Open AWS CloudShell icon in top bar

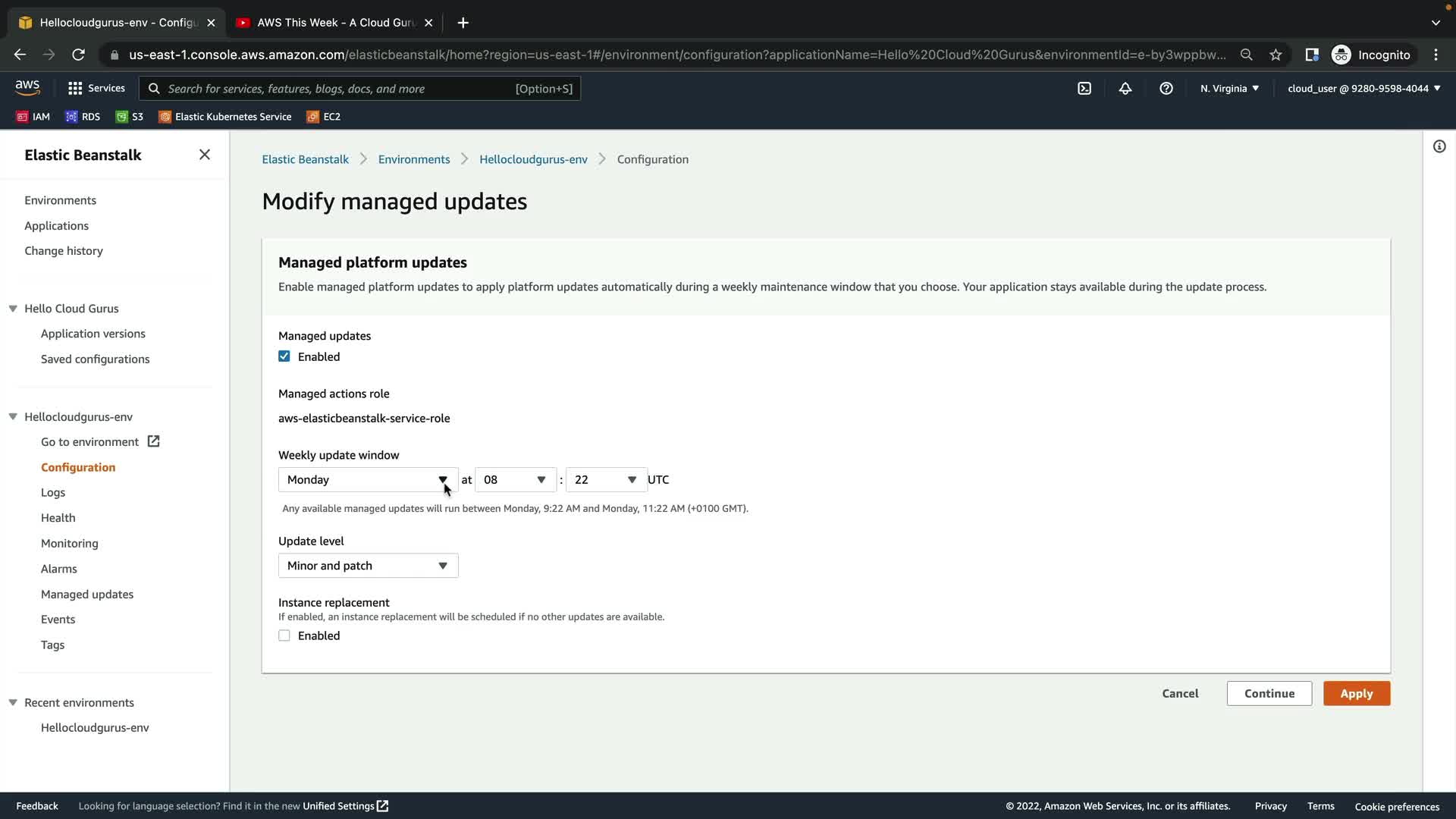click(1084, 89)
